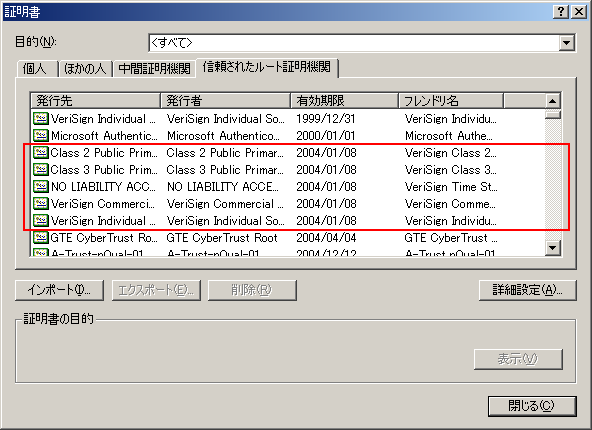Screen dimensions: 592x430
Task: Select the 信頼されたルート証明機関 tab
Action: (x=267, y=67)
